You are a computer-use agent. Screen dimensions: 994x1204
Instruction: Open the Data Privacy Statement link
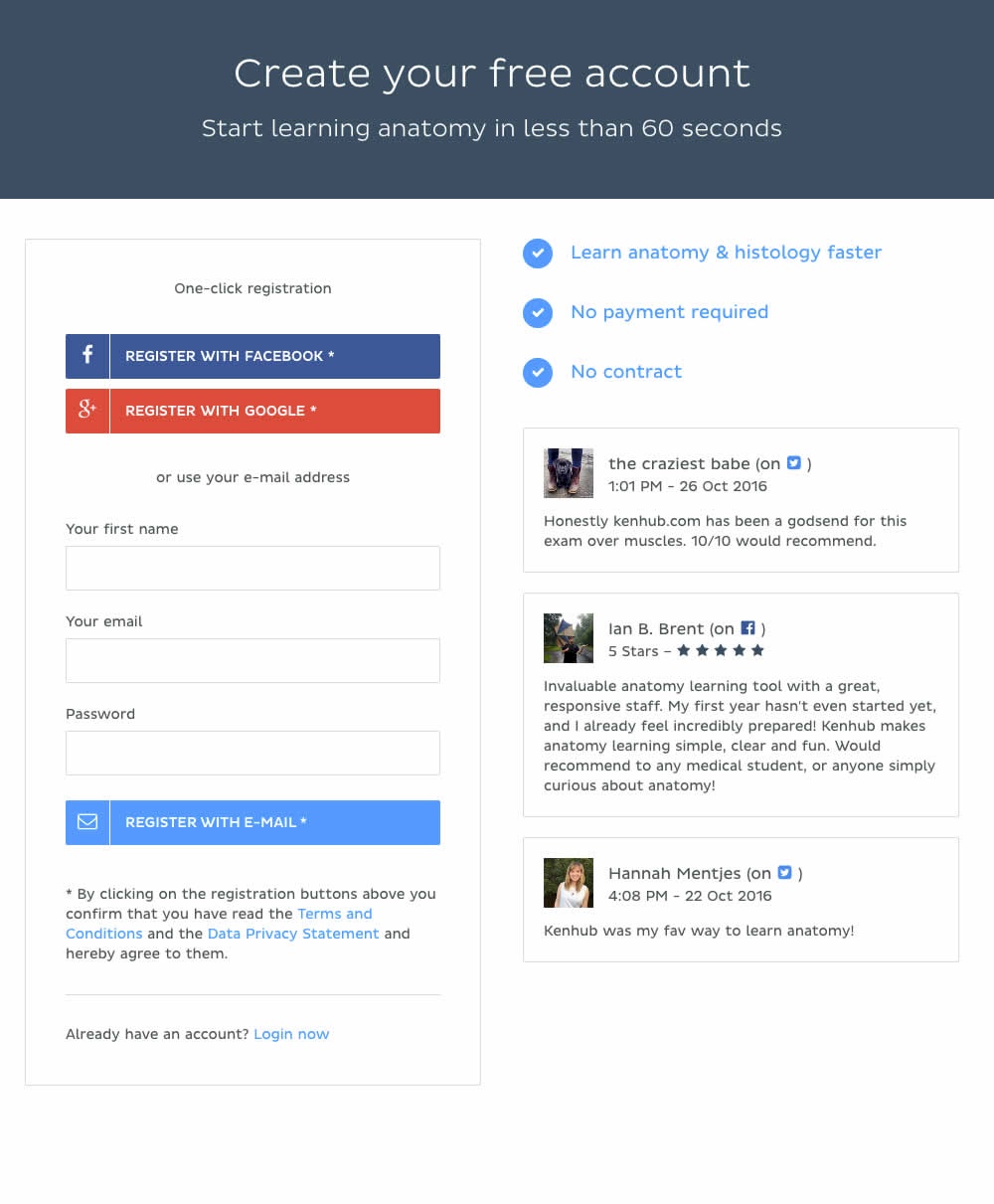click(x=293, y=934)
